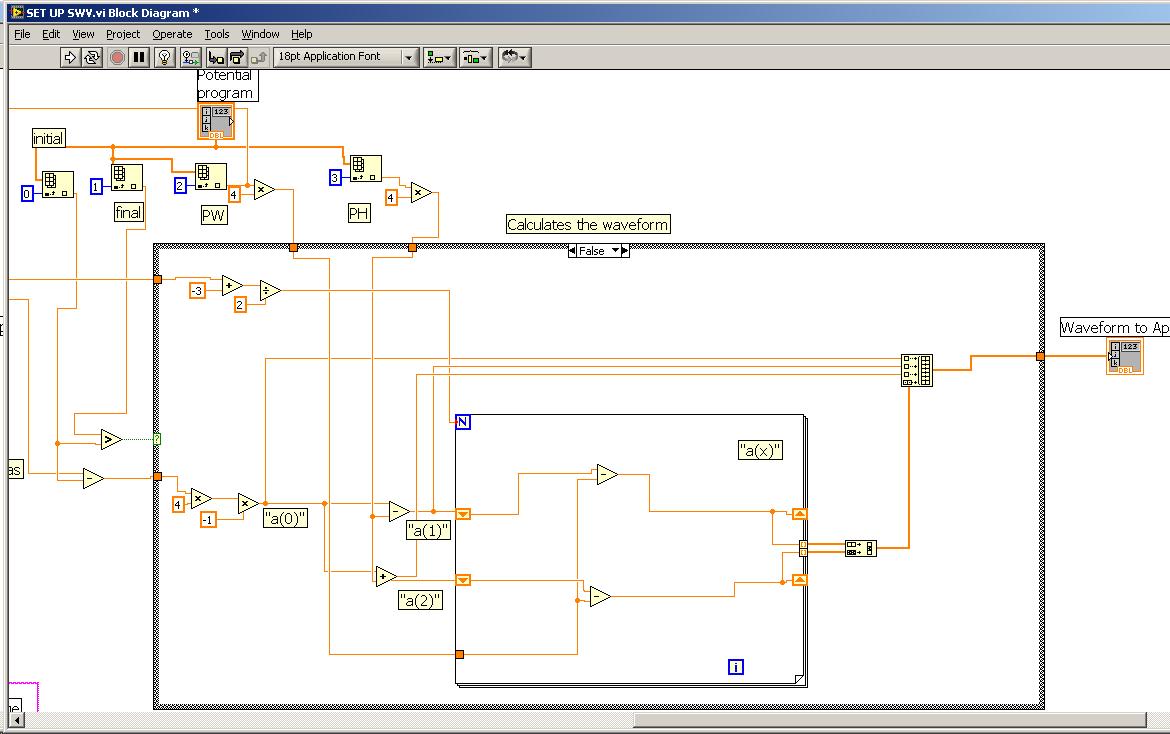Click the Pause button
The width and height of the screenshot is (1170, 734).
[140, 58]
